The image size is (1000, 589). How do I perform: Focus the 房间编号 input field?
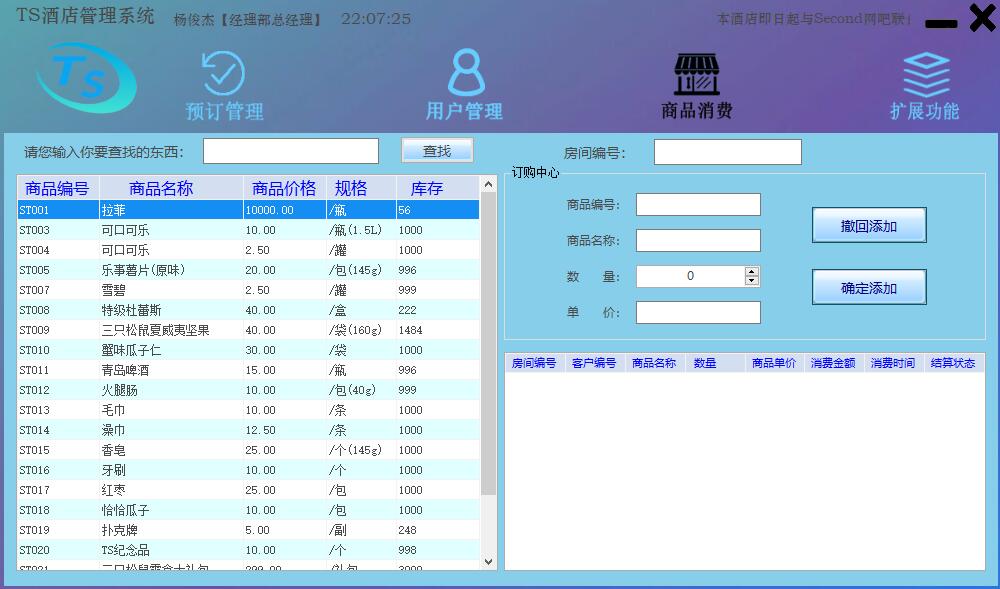click(x=727, y=152)
